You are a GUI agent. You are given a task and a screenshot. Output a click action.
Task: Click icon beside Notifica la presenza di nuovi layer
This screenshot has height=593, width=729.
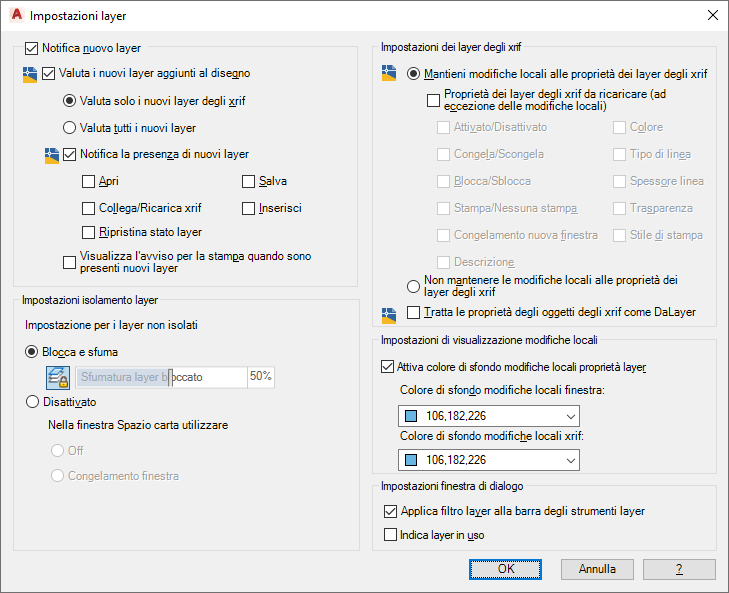pyautogui.click(x=52, y=155)
